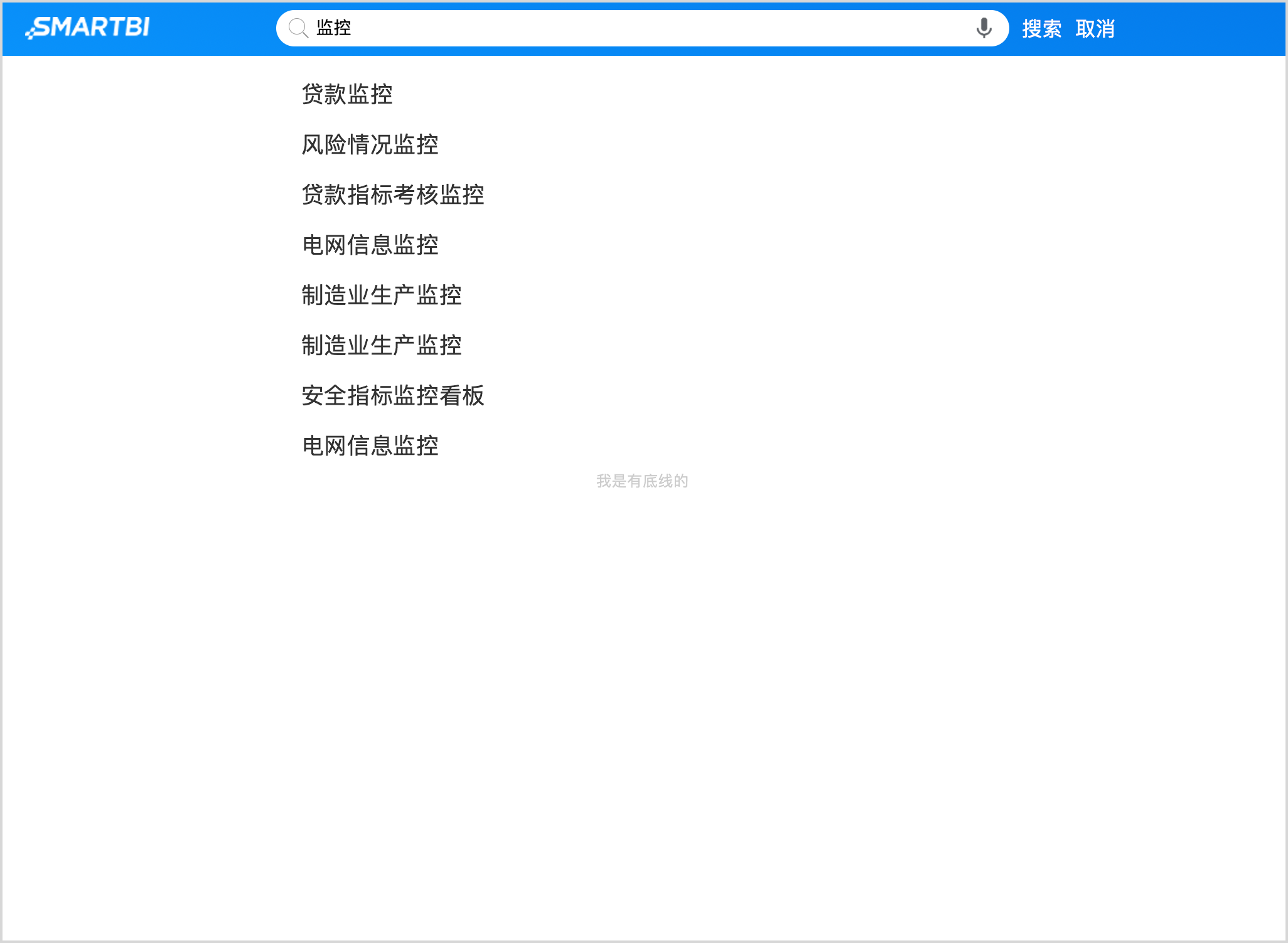
Task: Open the 安全指标监控看板 result
Action: click(x=393, y=395)
